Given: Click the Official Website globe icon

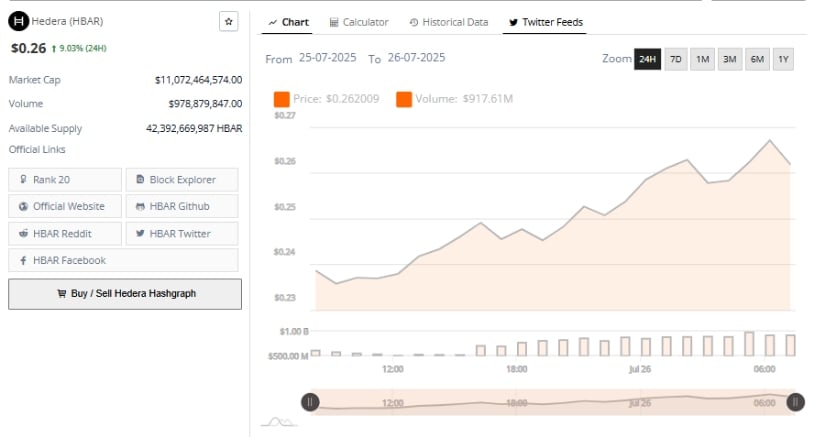Looking at the screenshot, I should click(x=23, y=207).
